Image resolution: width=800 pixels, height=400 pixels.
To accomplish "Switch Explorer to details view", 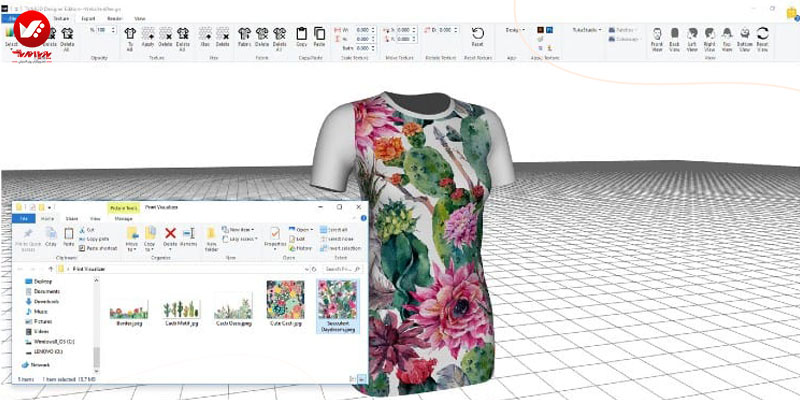I will (x=353, y=379).
